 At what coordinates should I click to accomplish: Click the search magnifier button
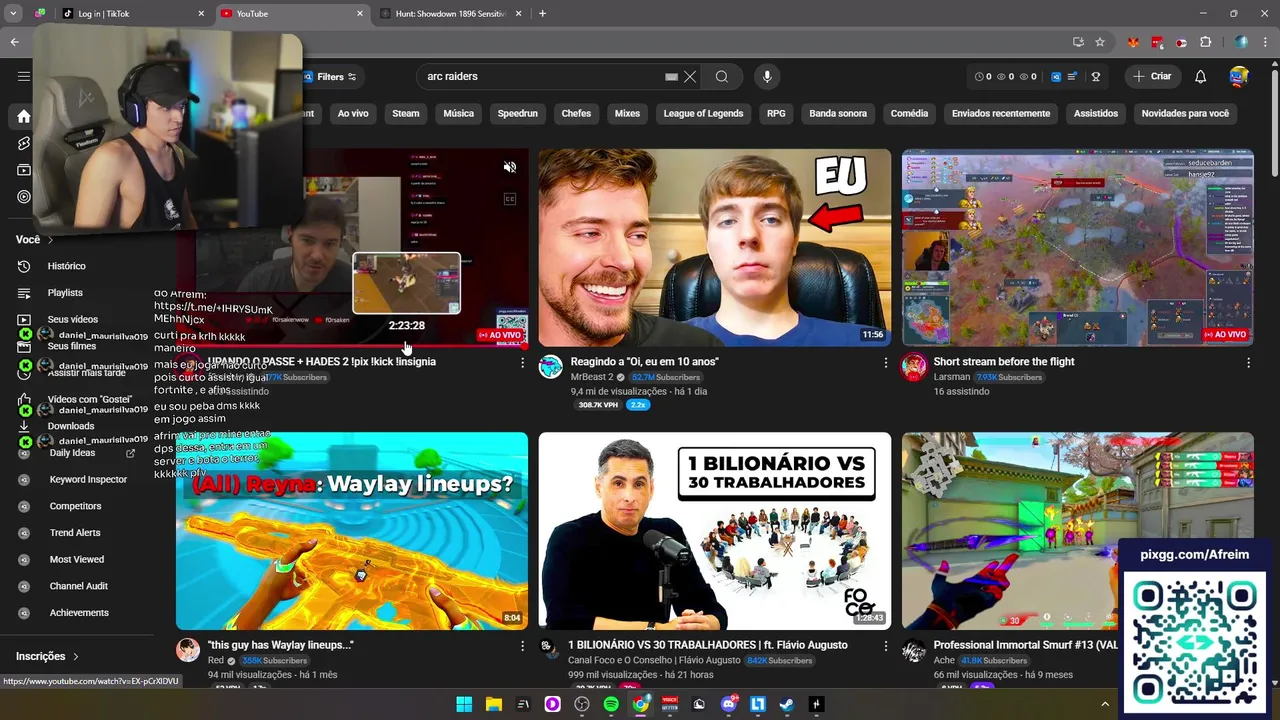[722, 76]
